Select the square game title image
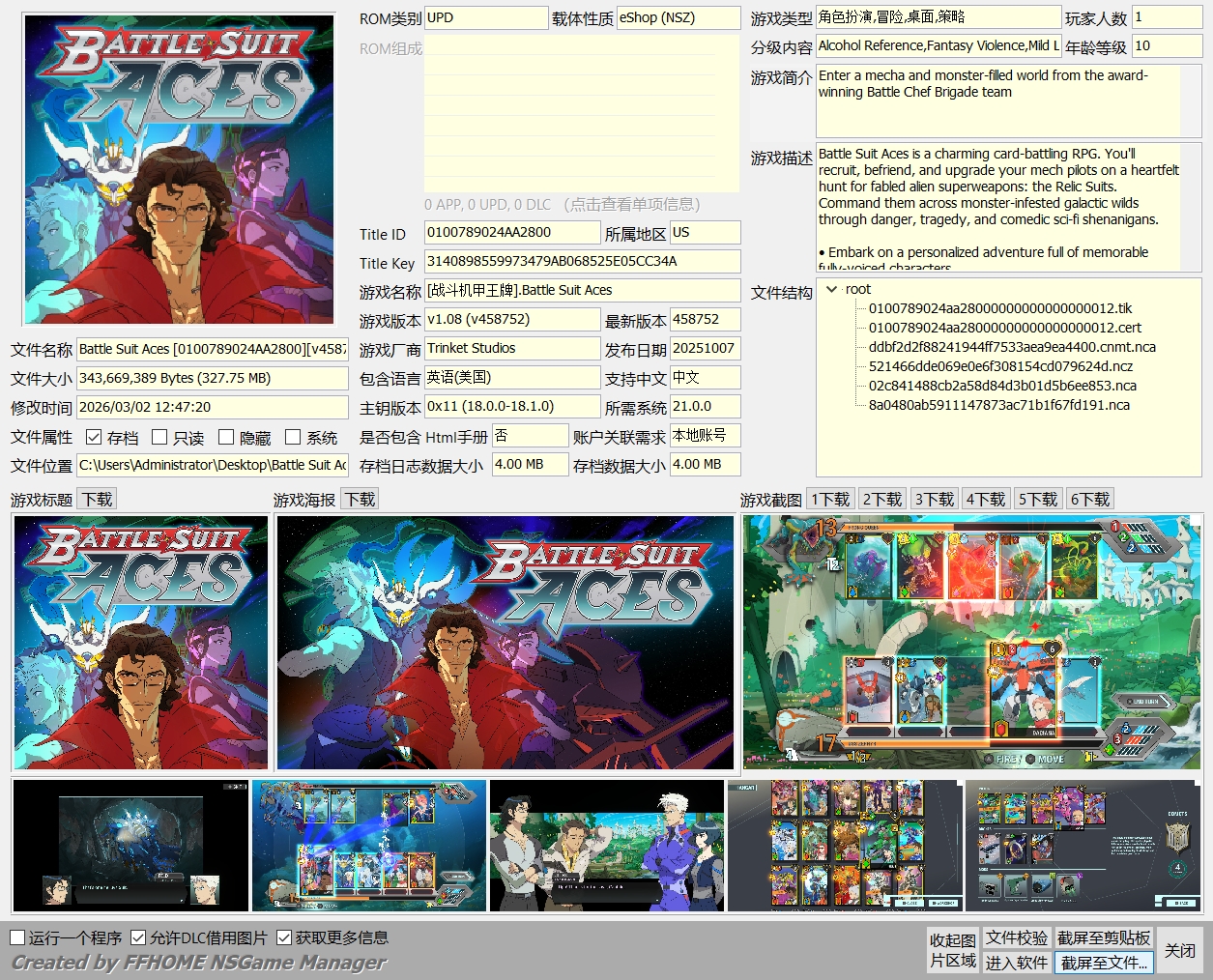 pos(141,643)
